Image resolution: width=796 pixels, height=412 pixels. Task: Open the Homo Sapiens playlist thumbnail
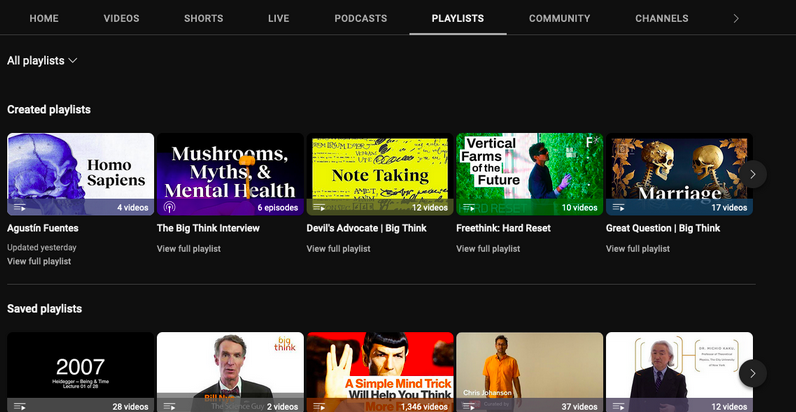click(81, 174)
